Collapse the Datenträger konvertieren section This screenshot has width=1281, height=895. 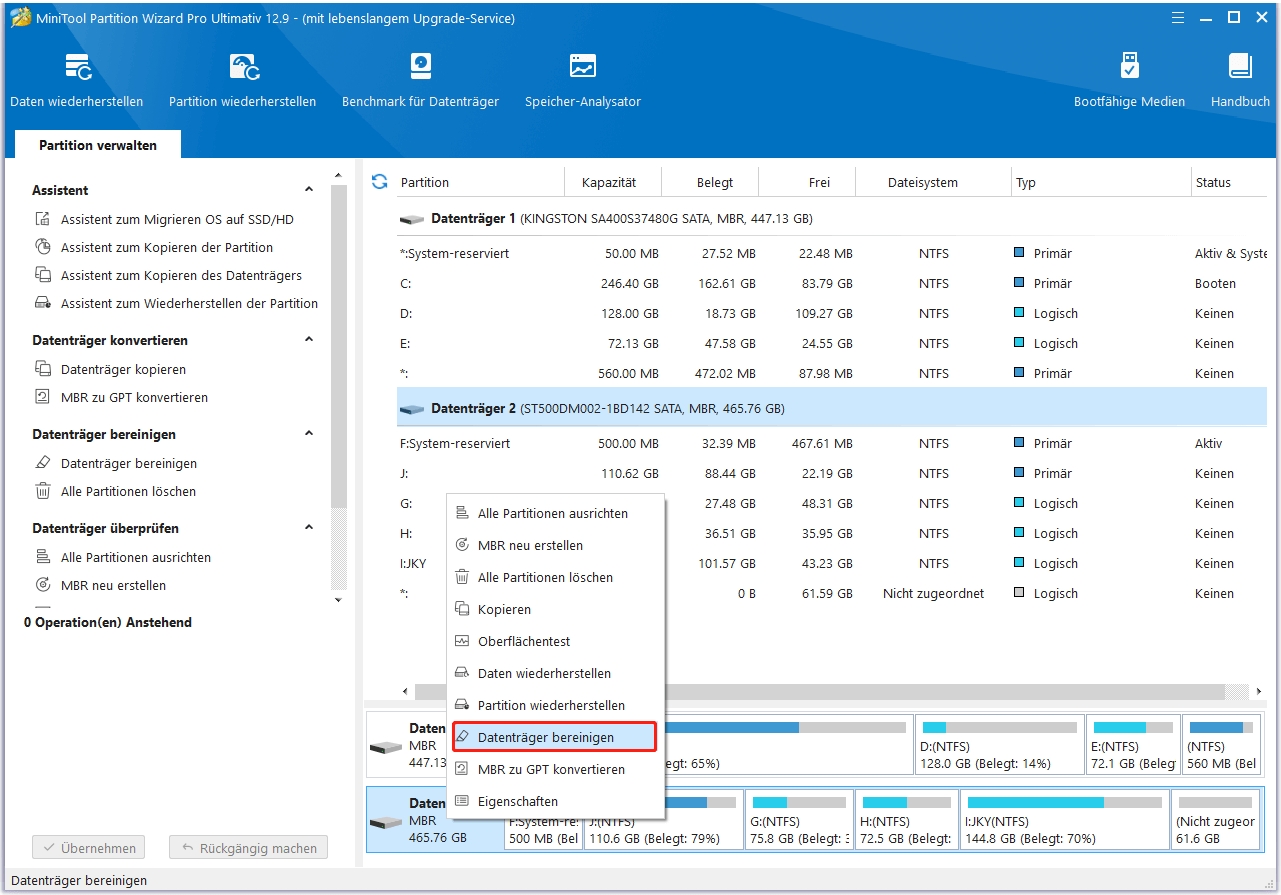click(309, 340)
